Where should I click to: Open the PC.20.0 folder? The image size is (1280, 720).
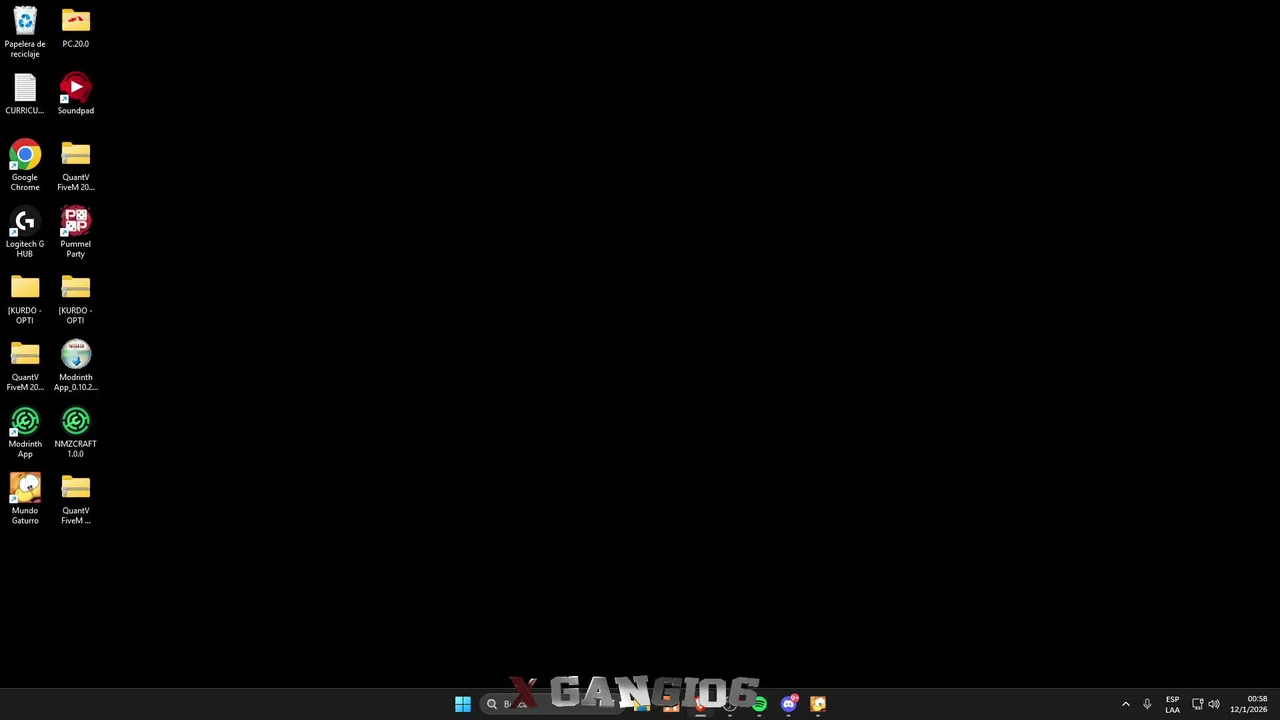(x=75, y=28)
